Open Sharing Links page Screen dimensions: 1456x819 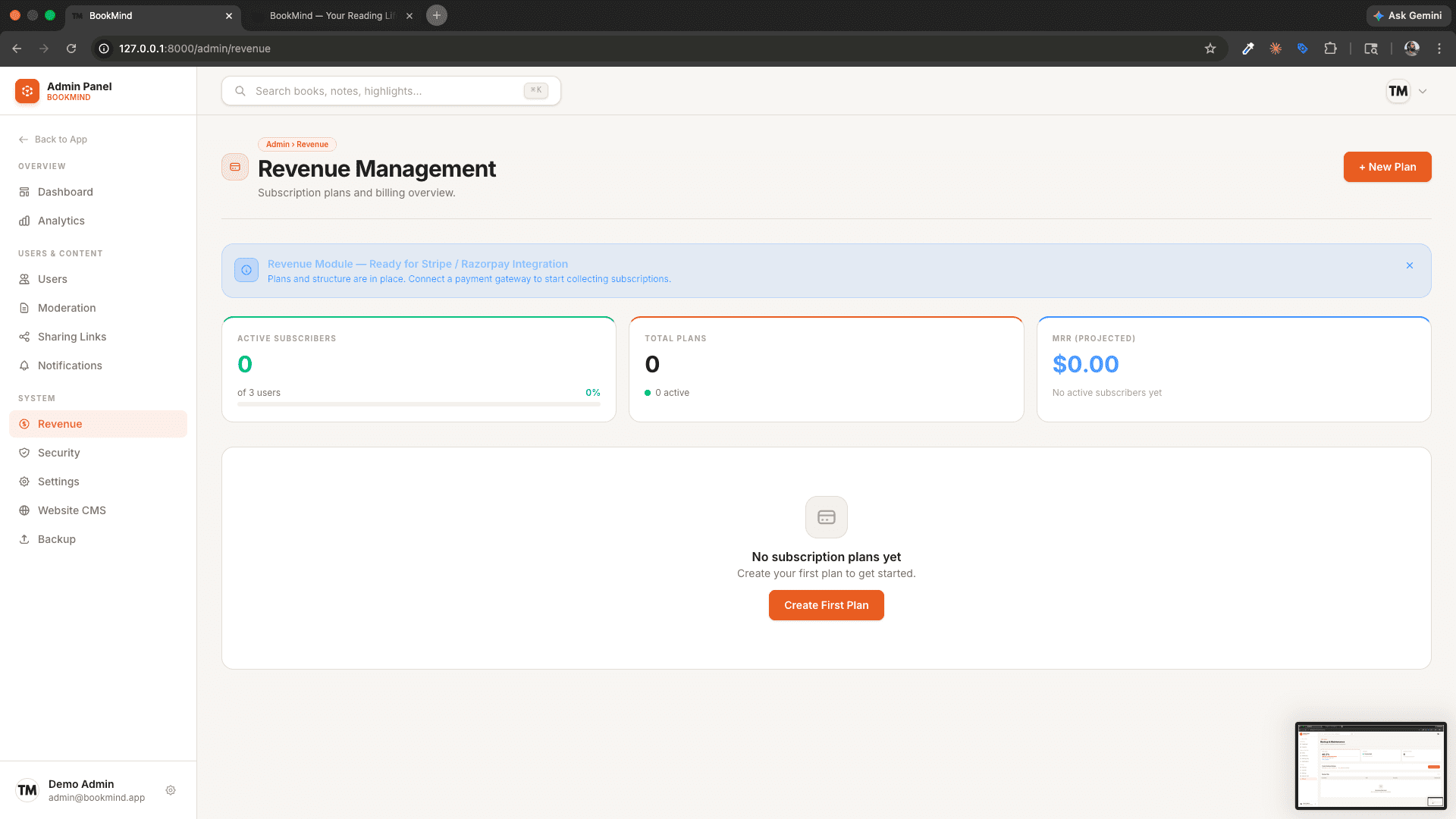click(98, 337)
